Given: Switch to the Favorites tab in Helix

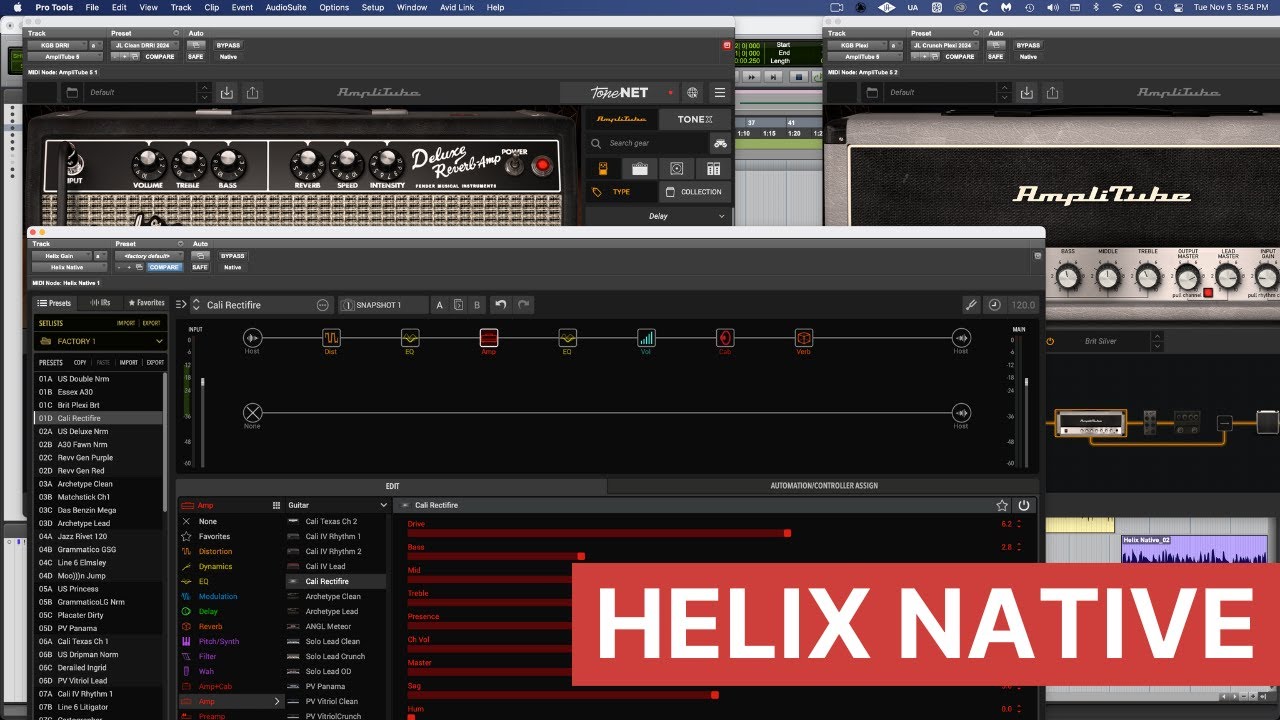Looking at the screenshot, I should 145,303.
